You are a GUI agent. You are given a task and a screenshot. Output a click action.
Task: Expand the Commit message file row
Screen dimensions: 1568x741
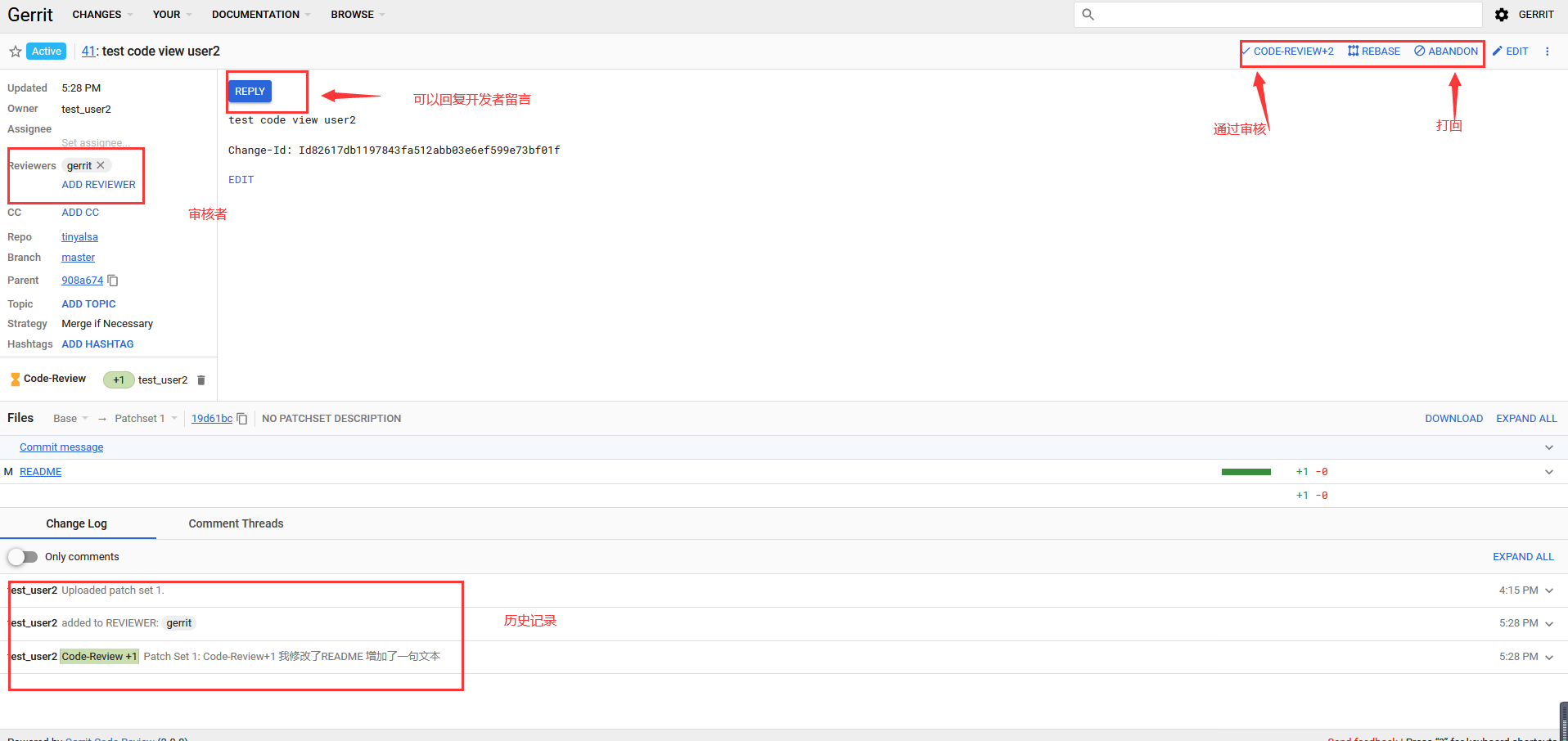tap(1548, 447)
